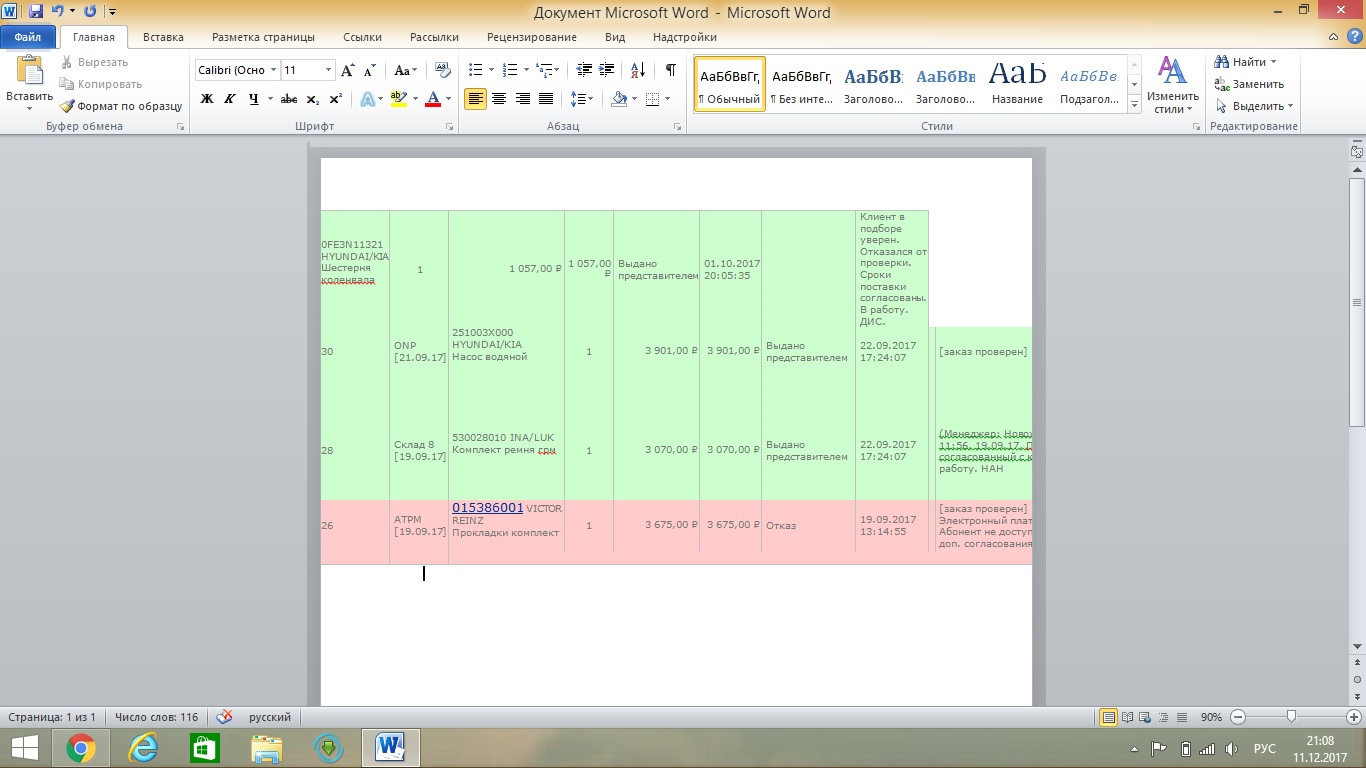The image size is (1366, 768).
Task: Toggle show paragraph marks (¶)
Action: click(x=670, y=70)
